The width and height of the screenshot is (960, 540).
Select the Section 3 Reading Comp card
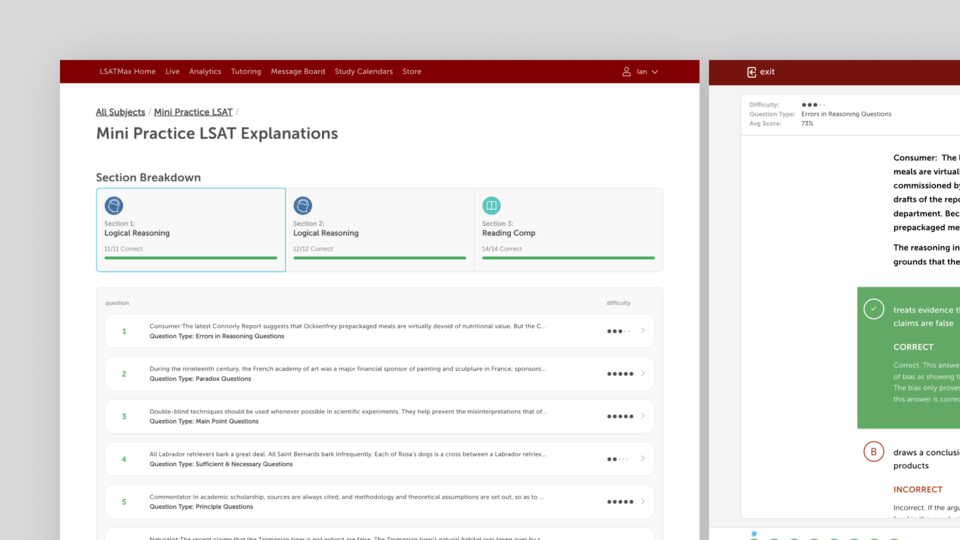[x=568, y=230]
